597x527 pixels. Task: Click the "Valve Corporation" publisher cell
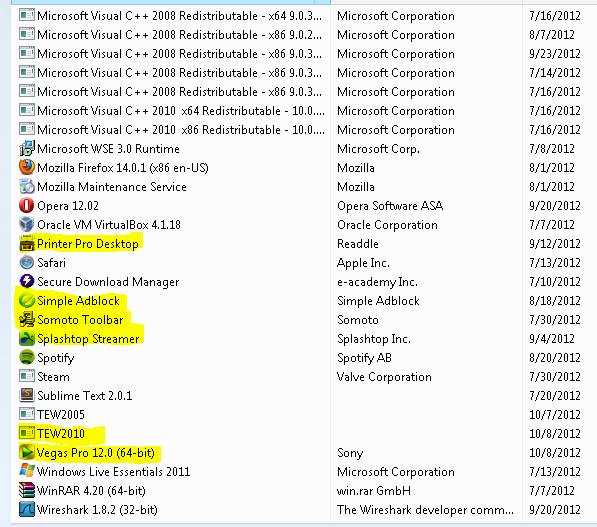pyautogui.click(x=384, y=377)
